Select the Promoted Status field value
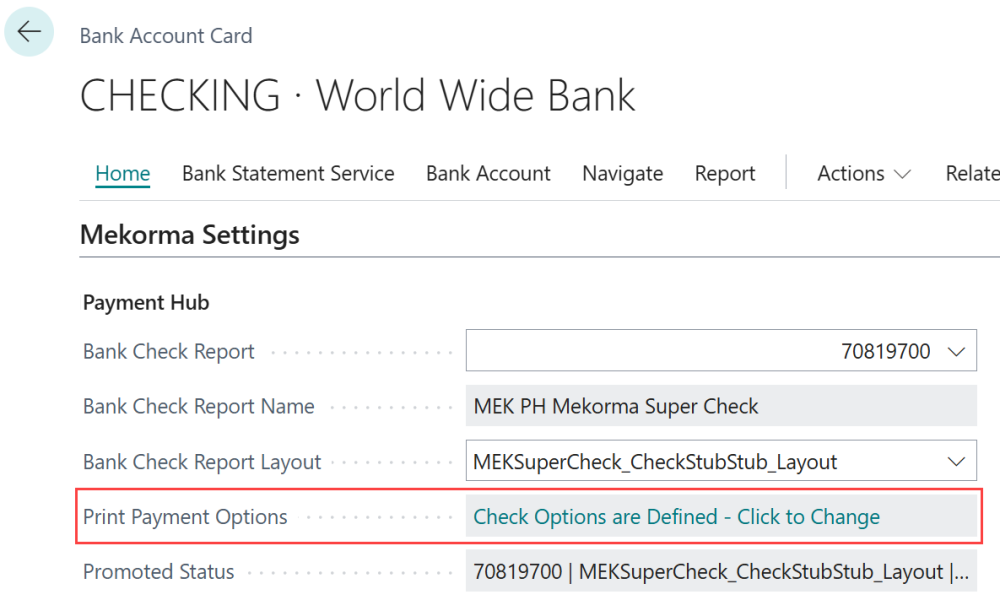The height and width of the screenshot is (600, 1000). pyautogui.click(x=700, y=572)
